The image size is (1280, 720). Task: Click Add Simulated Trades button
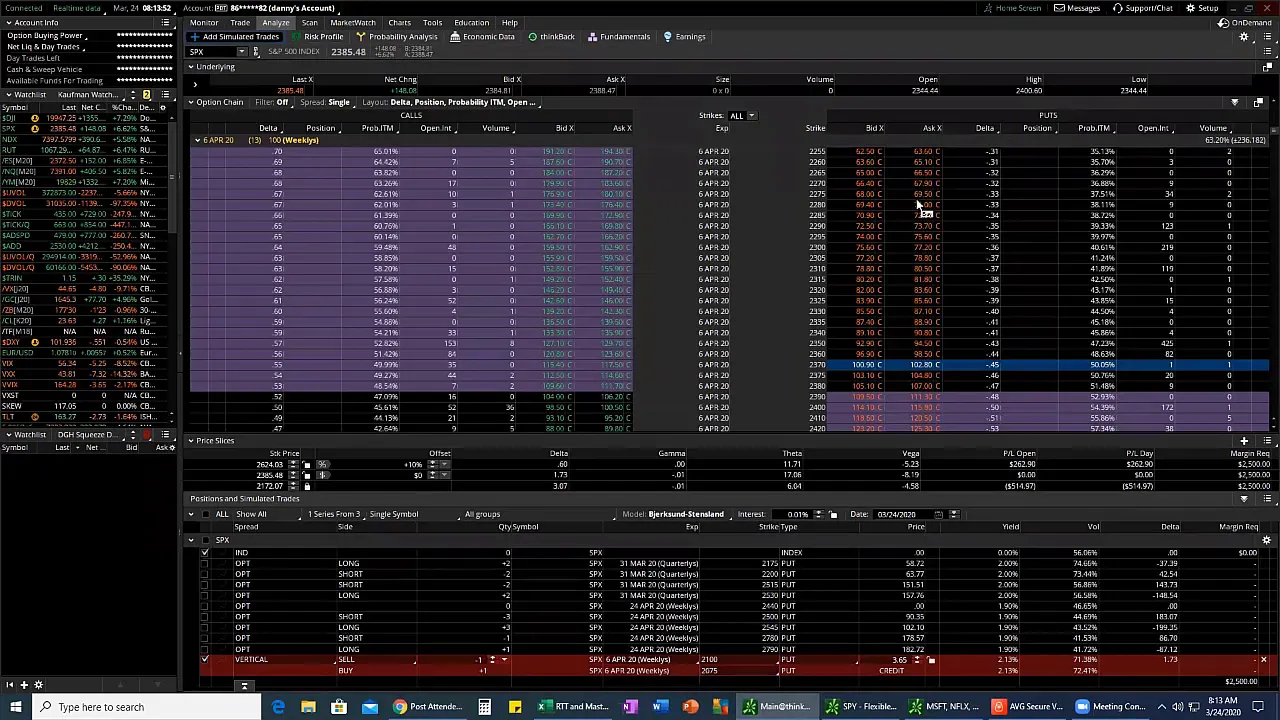coord(235,37)
